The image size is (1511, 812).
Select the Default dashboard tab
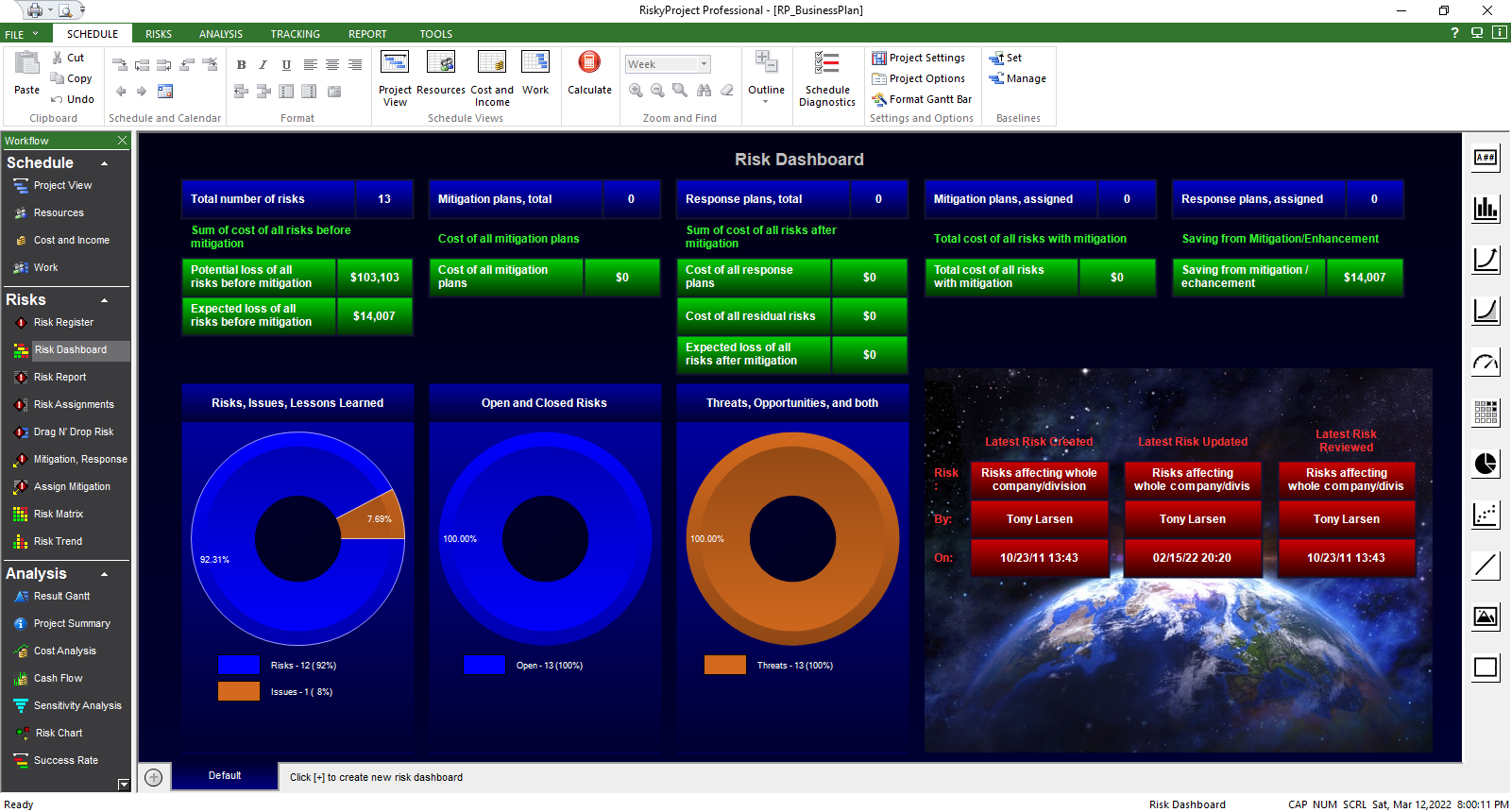[x=225, y=776]
